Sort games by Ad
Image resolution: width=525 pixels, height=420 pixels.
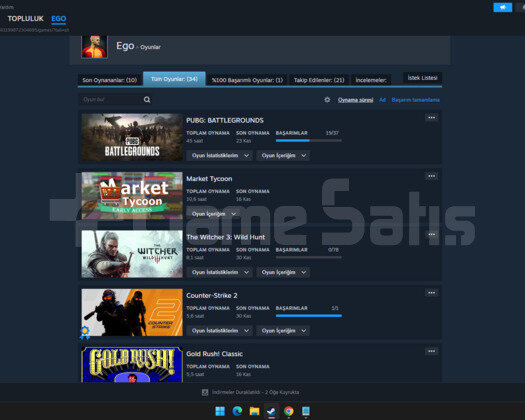pos(382,100)
